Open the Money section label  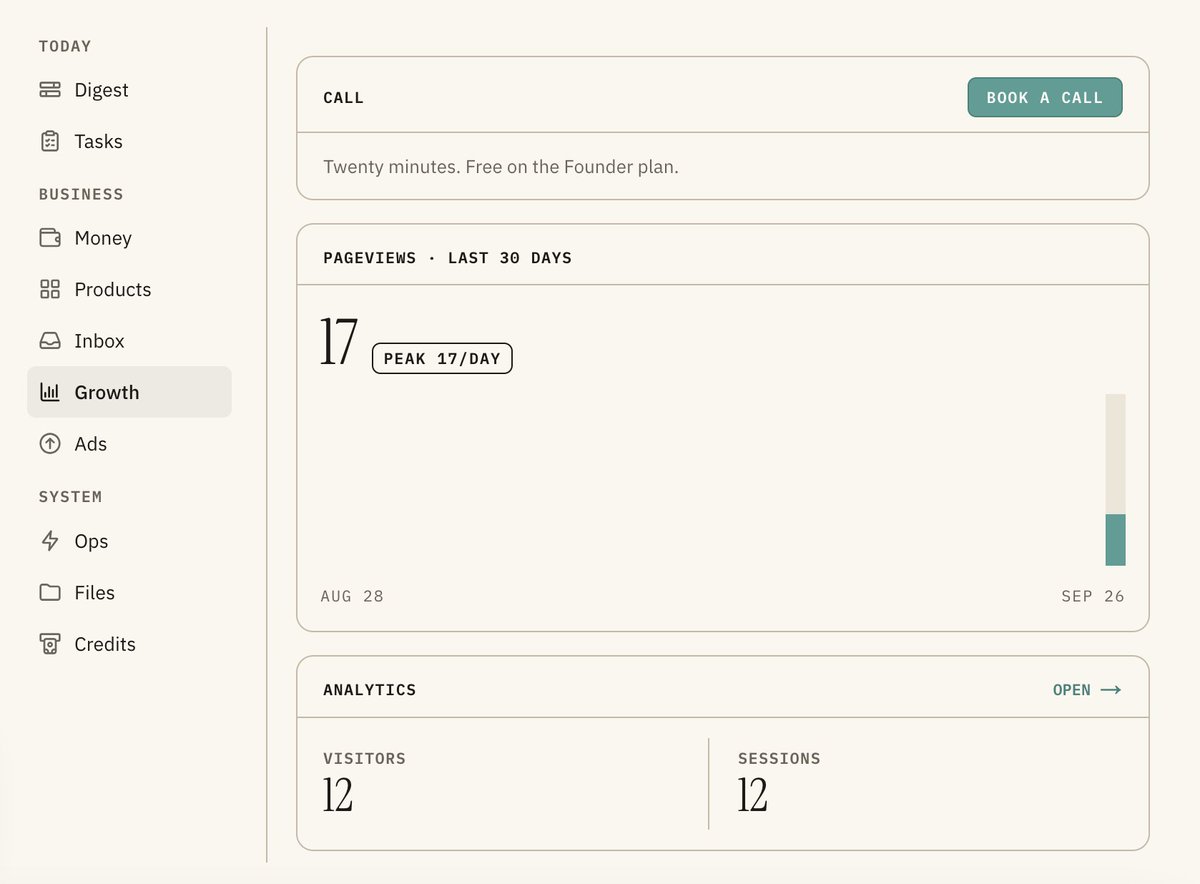103,238
